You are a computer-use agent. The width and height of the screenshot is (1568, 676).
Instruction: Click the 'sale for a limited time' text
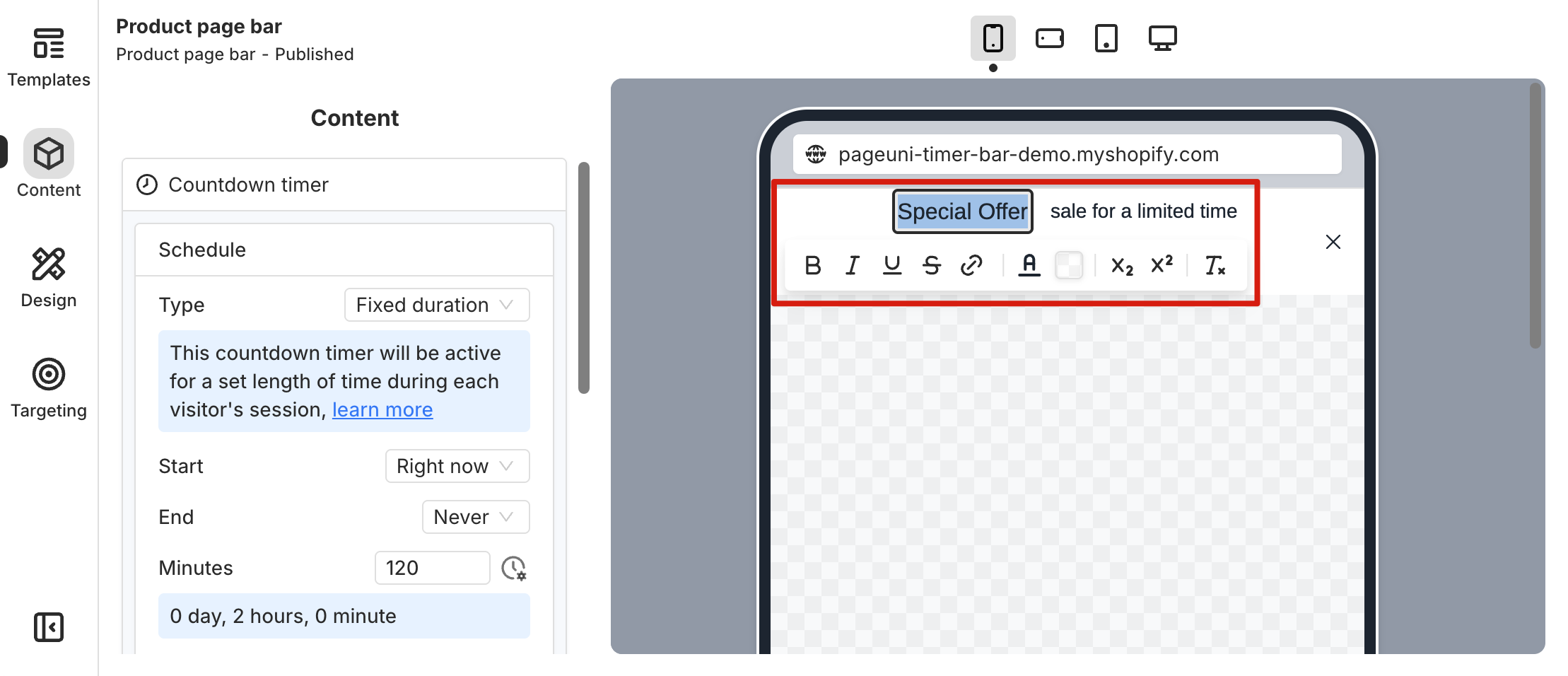(x=1143, y=211)
